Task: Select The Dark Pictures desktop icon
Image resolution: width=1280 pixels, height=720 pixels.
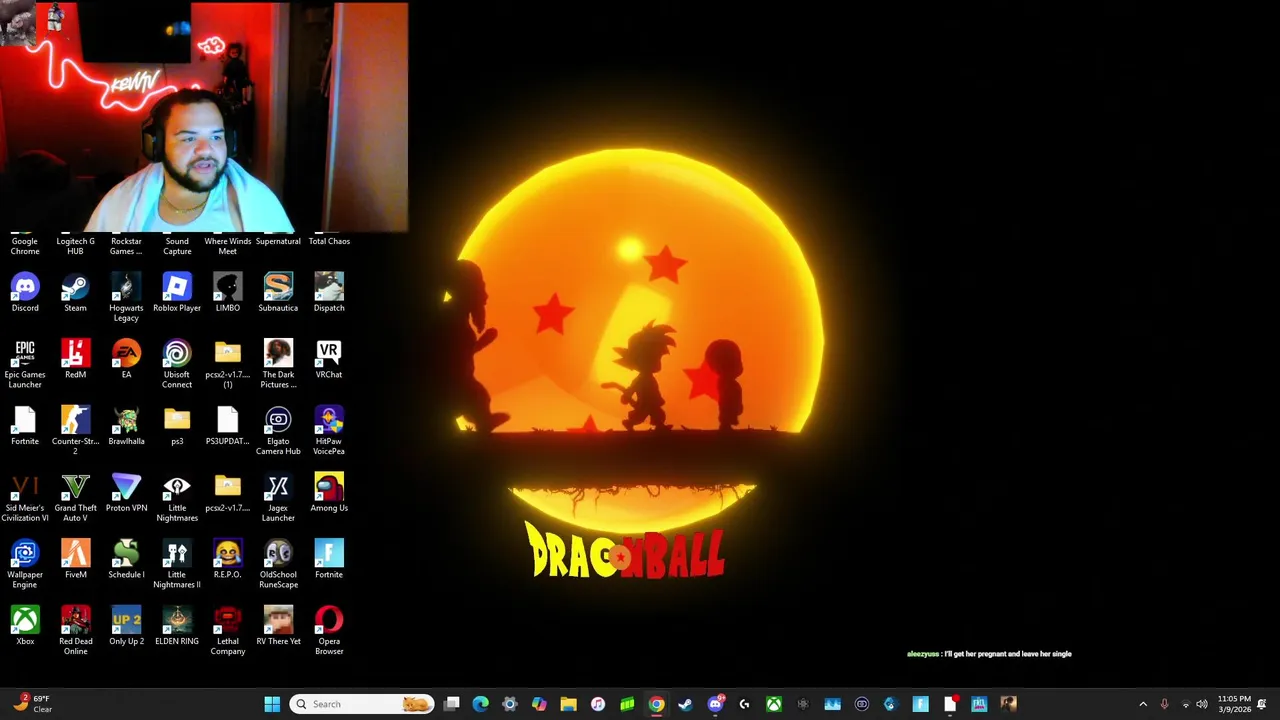Action: [x=278, y=364]
